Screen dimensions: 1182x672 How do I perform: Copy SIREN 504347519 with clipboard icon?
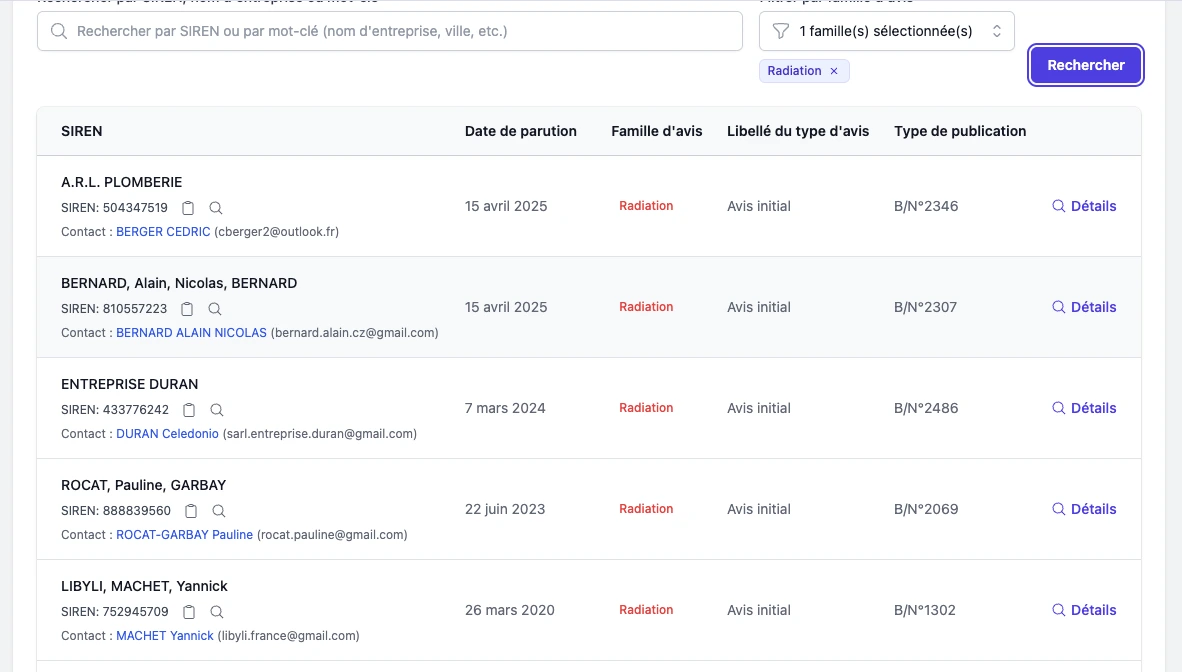click(188, 207)
